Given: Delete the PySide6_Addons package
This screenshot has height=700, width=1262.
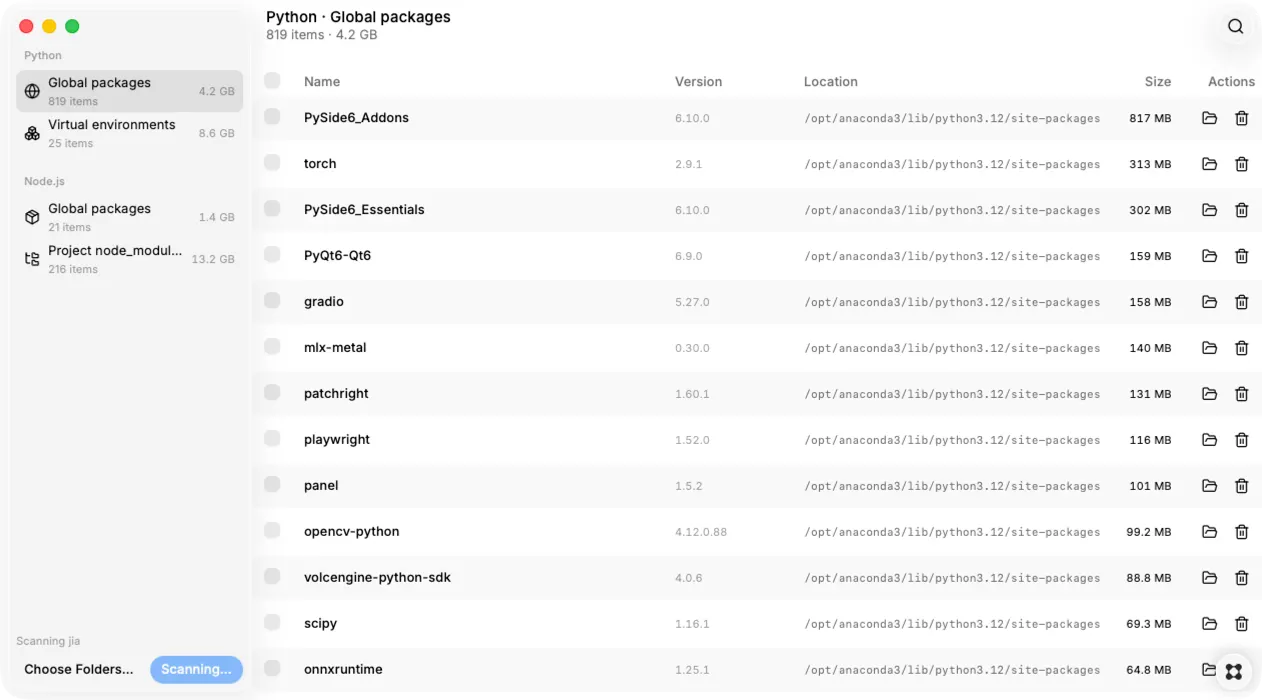Looking at the screenshot, I should [x=1241, y=118].
